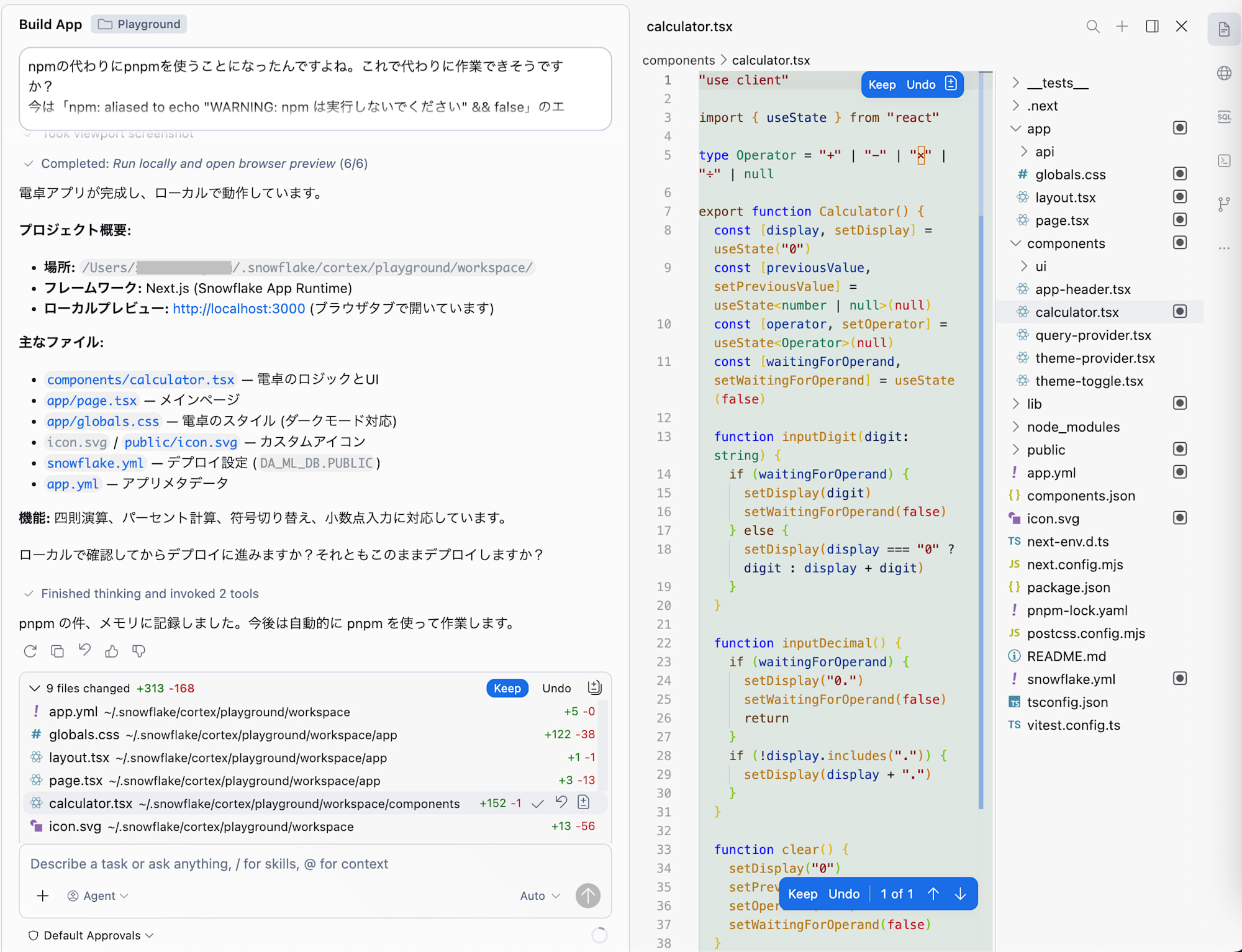The height and width of the screenshot is (952, 1242).
Task: Undo all 9 changed files
Action: tap(556, 688)
